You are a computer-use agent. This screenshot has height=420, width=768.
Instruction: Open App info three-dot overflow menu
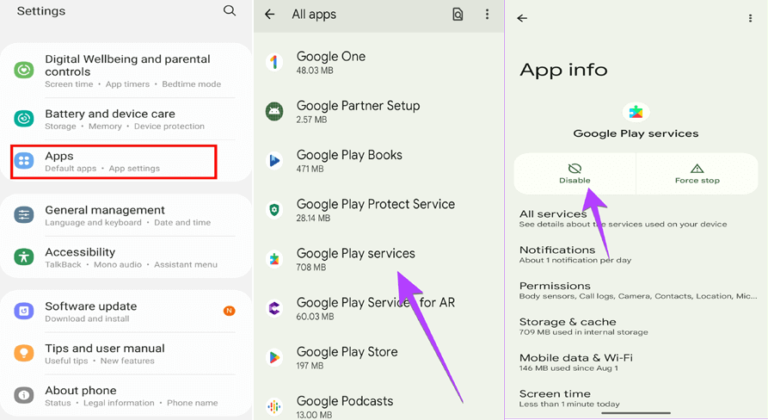750,18
